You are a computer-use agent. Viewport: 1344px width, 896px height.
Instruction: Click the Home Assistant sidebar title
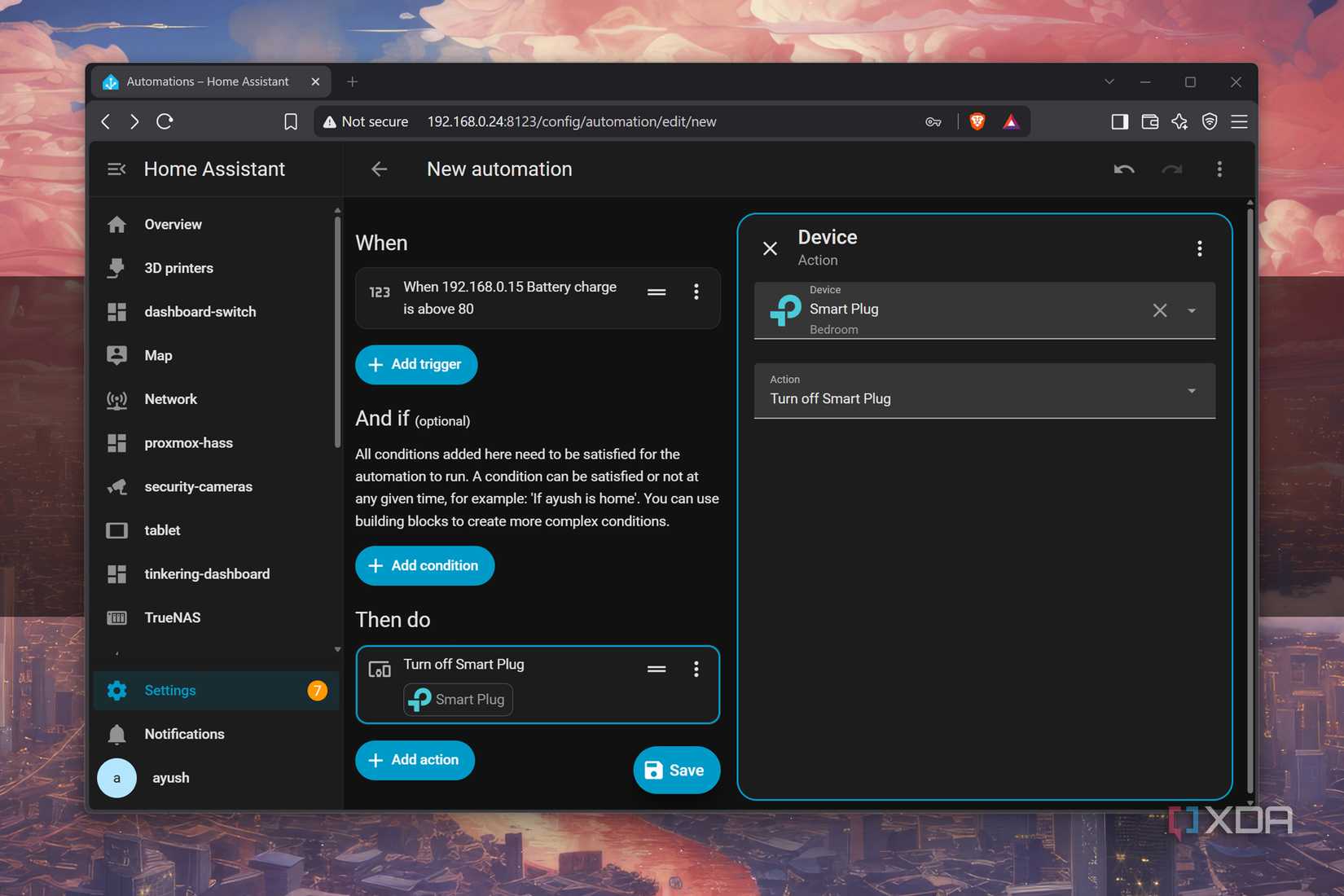coord(214,169)
